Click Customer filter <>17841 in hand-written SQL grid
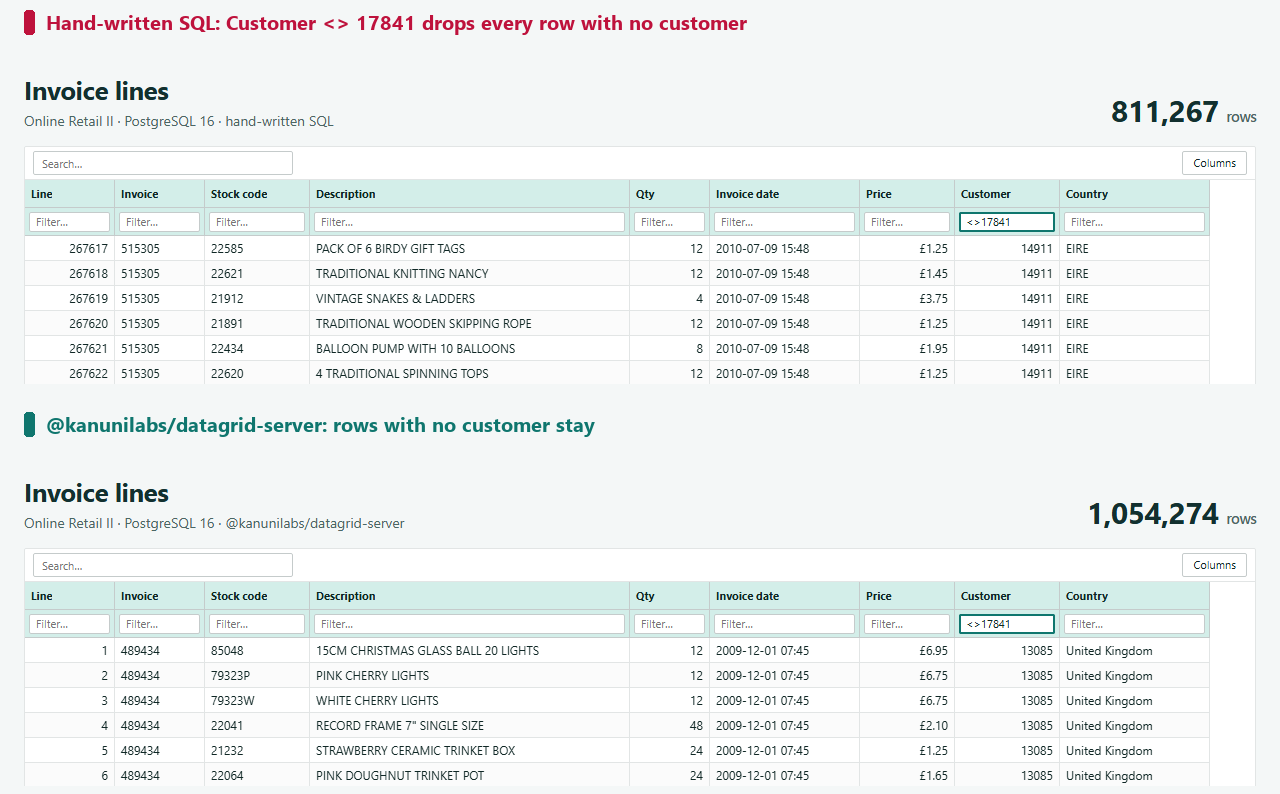Screen dimensions: 1280x794 [x=1007, y=222]
